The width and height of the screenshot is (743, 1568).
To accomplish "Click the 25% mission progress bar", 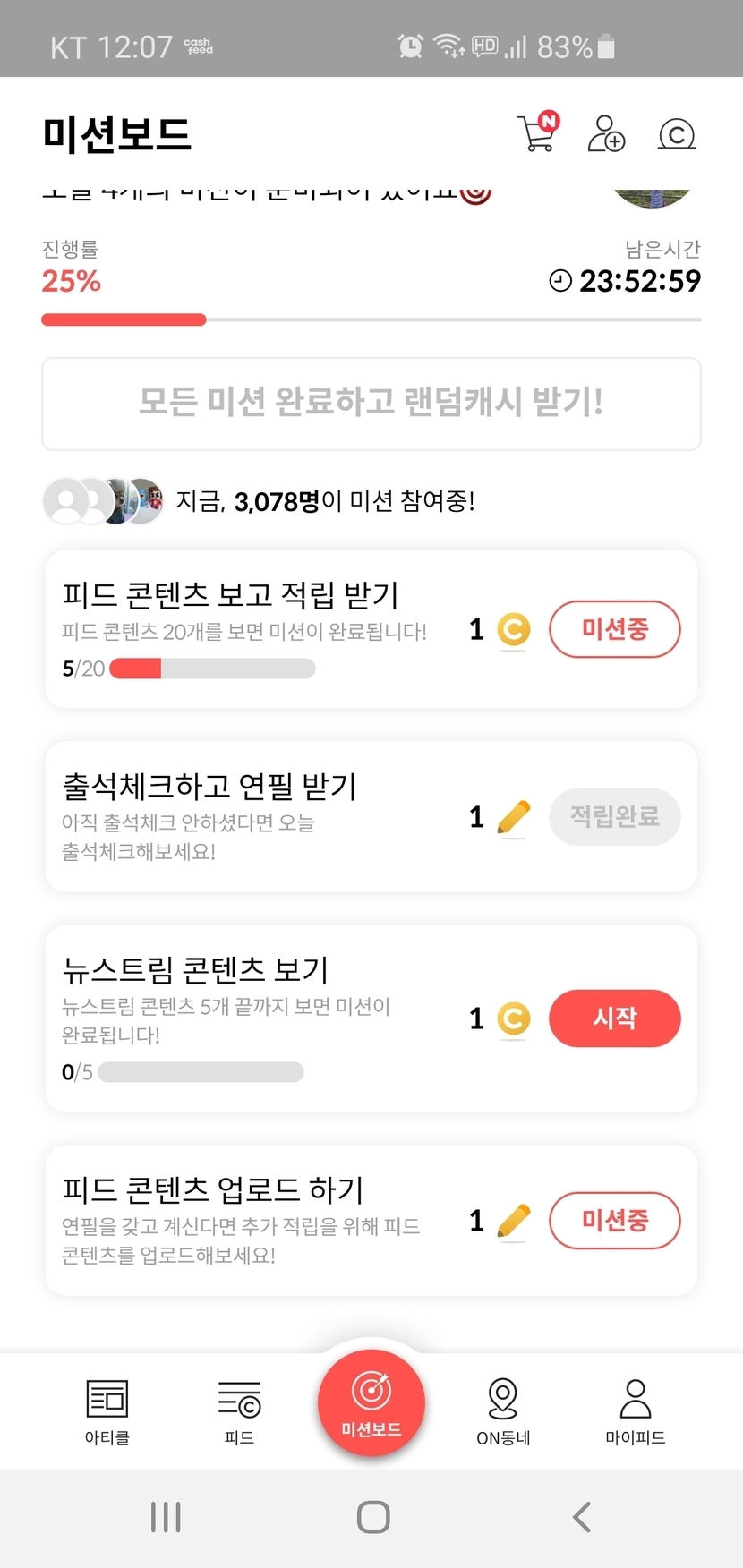I will click(x=371, y=320).
